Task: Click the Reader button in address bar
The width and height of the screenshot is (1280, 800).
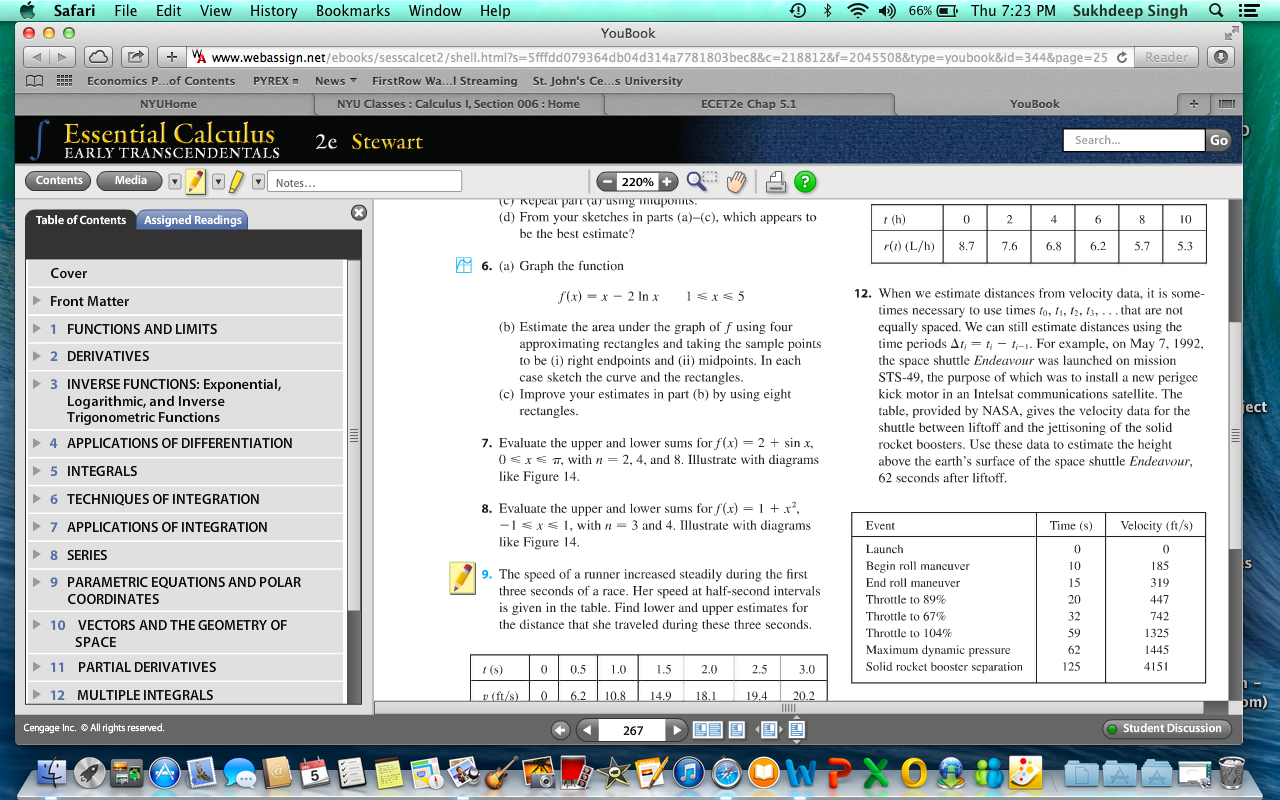Action: [1167, 57]
